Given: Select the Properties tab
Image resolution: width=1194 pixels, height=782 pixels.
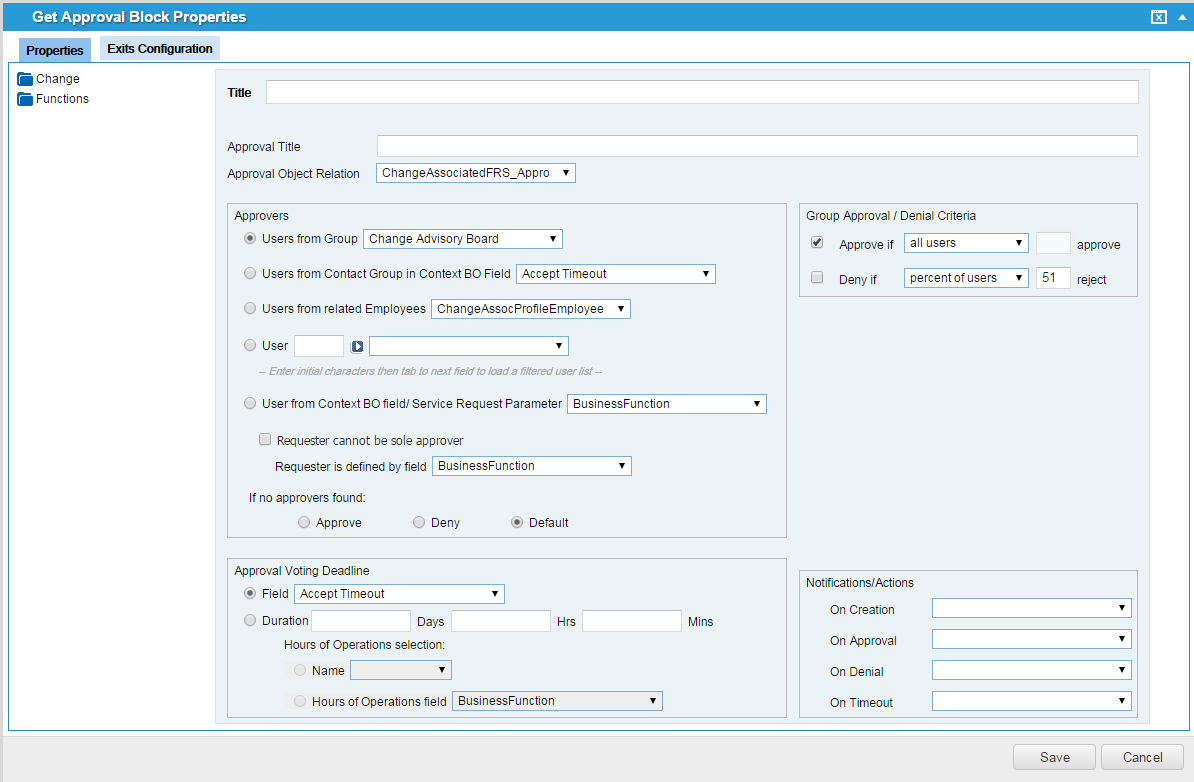Looking at the screenshot, I should point(54,50).
